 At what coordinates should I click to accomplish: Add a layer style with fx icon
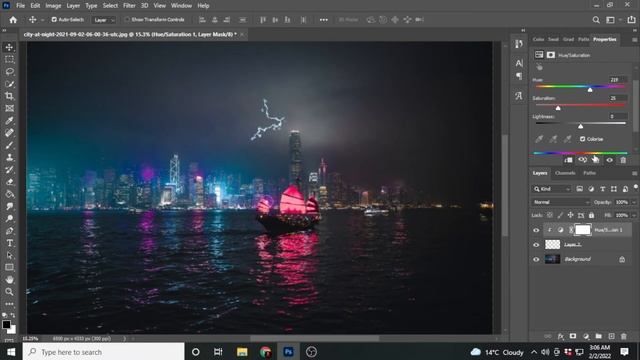click(x=561, y=336)
